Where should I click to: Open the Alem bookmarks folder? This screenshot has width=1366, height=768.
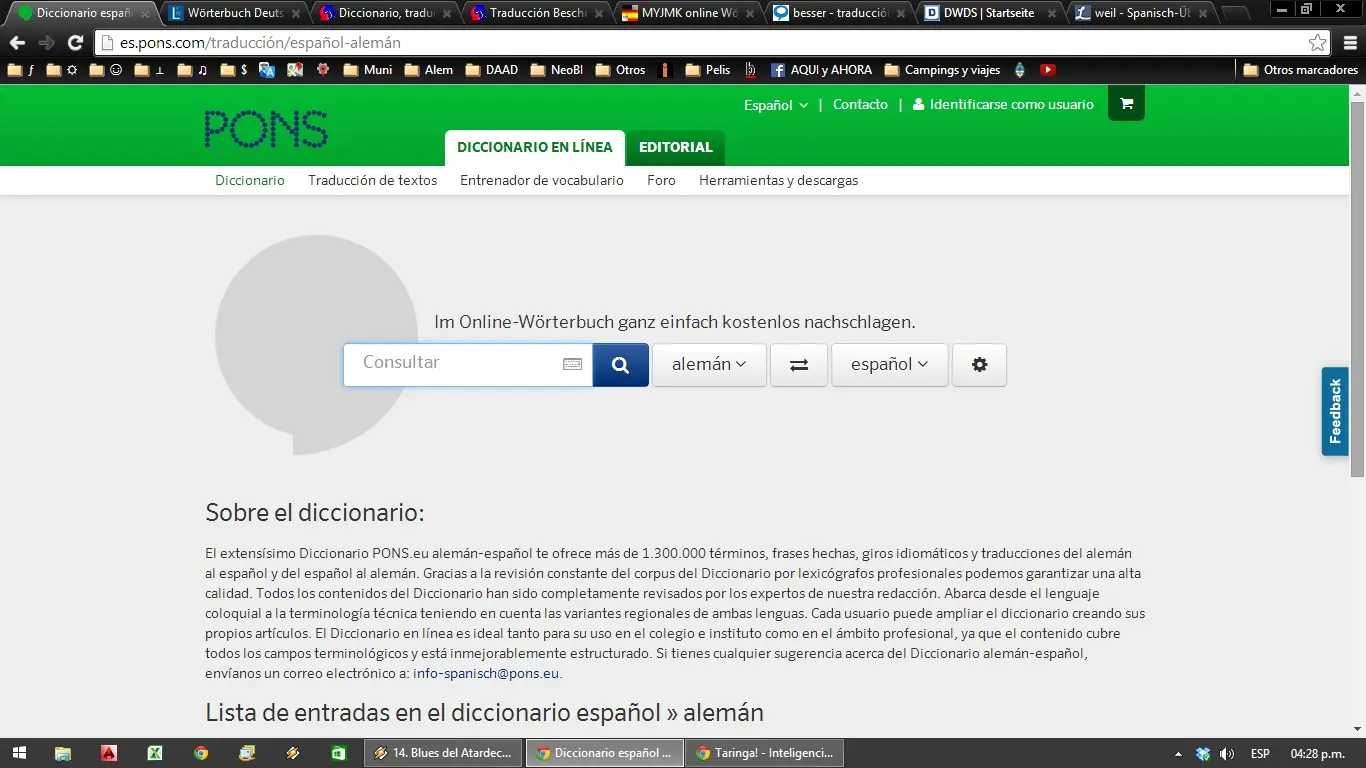[428, 70]
